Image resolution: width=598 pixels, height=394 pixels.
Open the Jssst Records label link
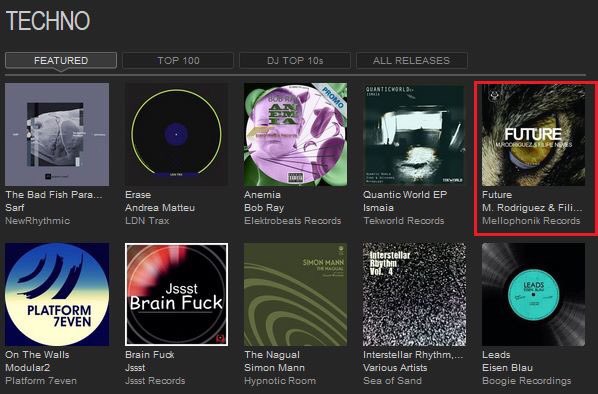[x=155, y=381]
